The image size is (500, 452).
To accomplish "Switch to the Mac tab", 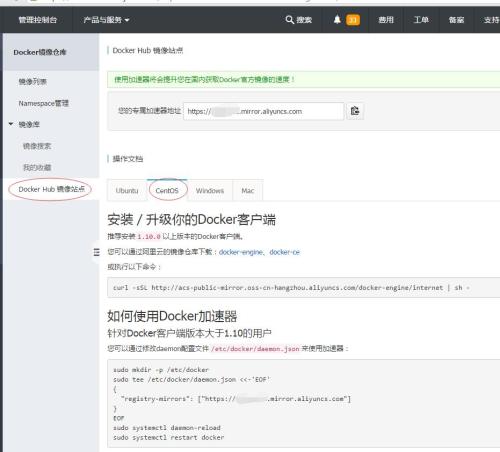I will [x=248, y=191].
